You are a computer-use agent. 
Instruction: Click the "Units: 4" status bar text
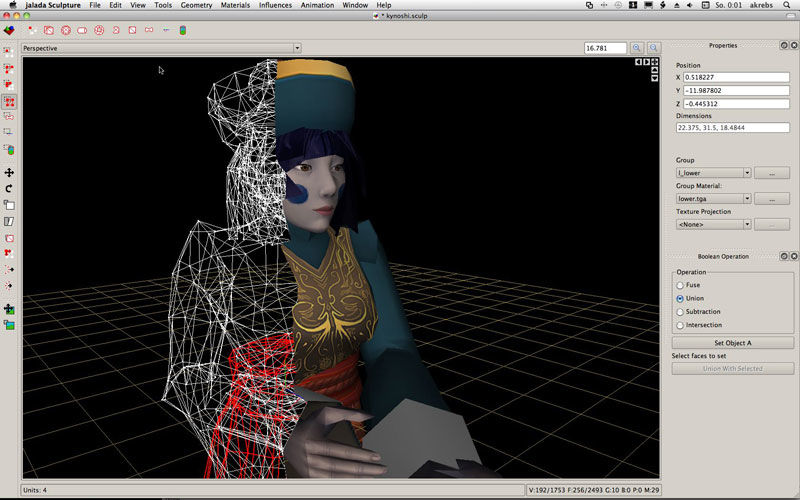click(35, 490)
